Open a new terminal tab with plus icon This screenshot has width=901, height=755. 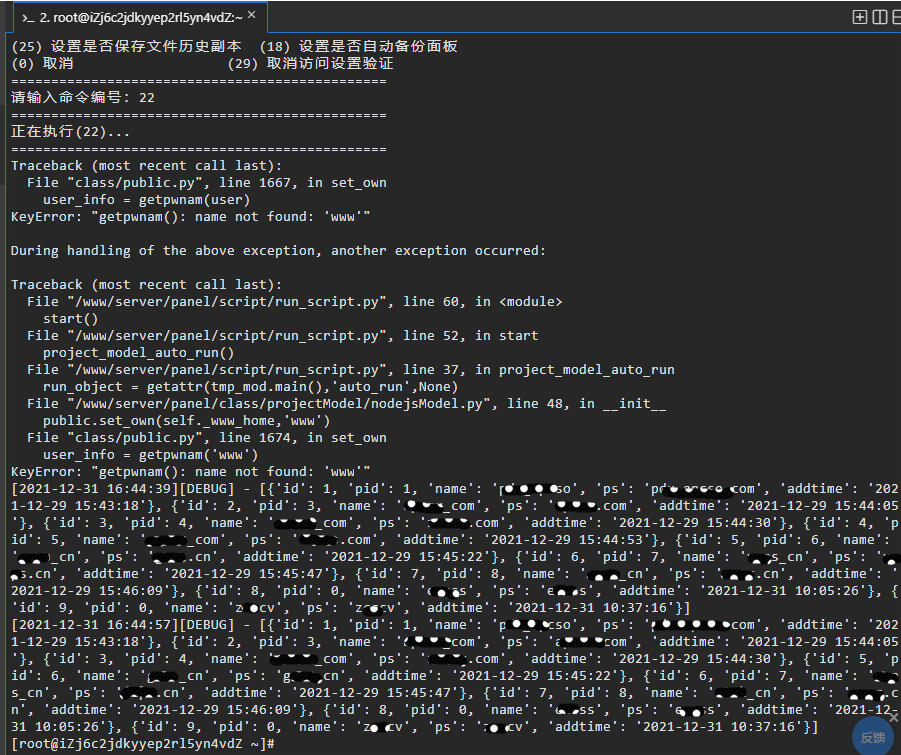(860, 17)
